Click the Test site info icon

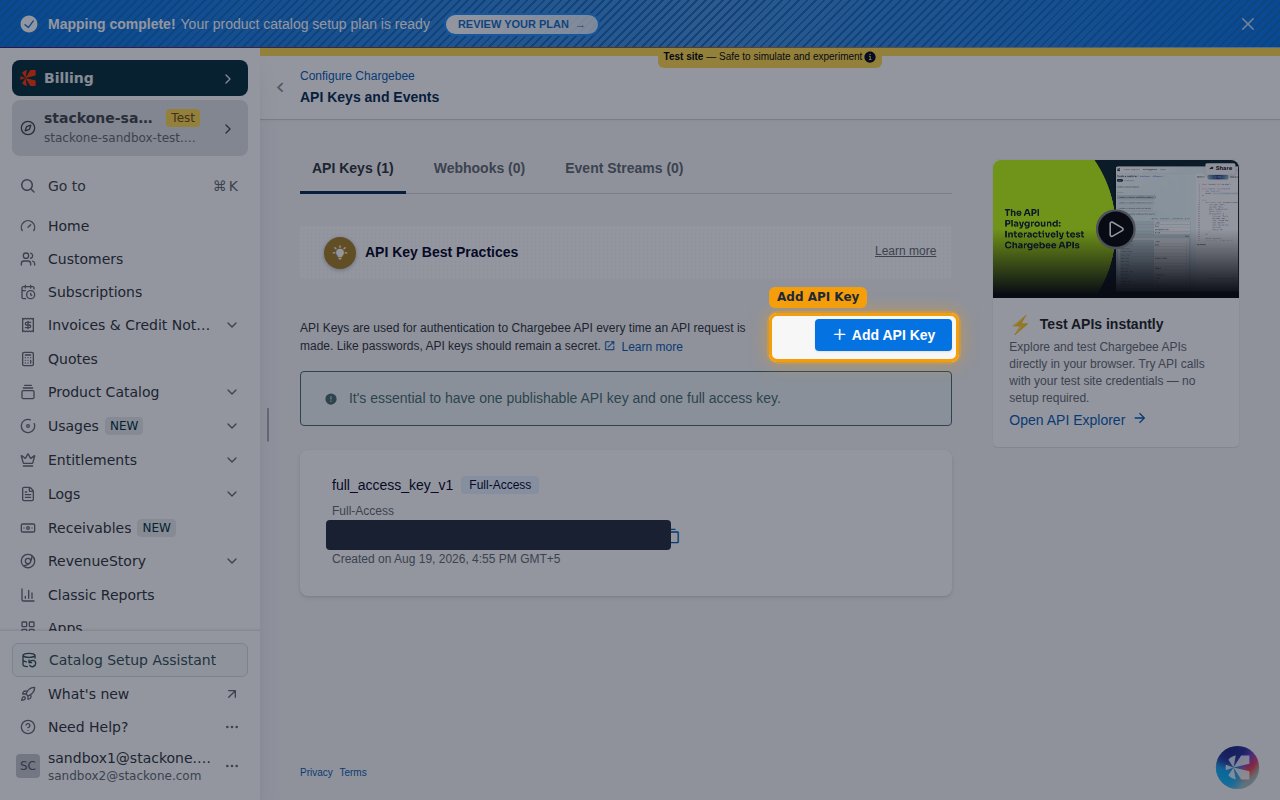[870, 57]
